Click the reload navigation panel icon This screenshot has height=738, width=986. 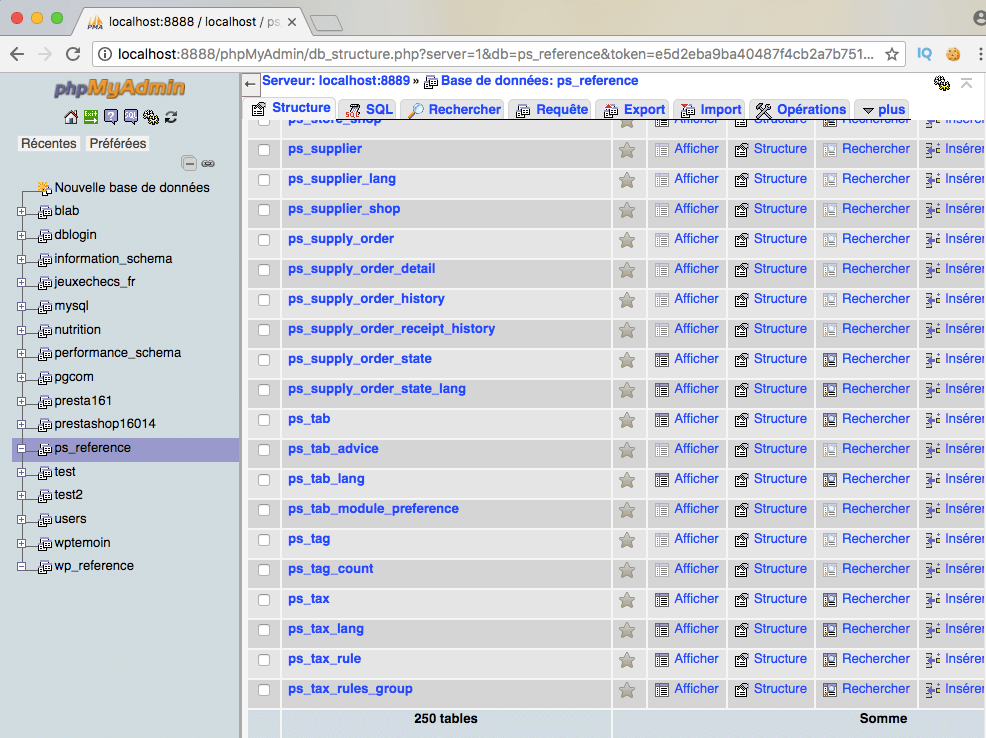point(171,117)
